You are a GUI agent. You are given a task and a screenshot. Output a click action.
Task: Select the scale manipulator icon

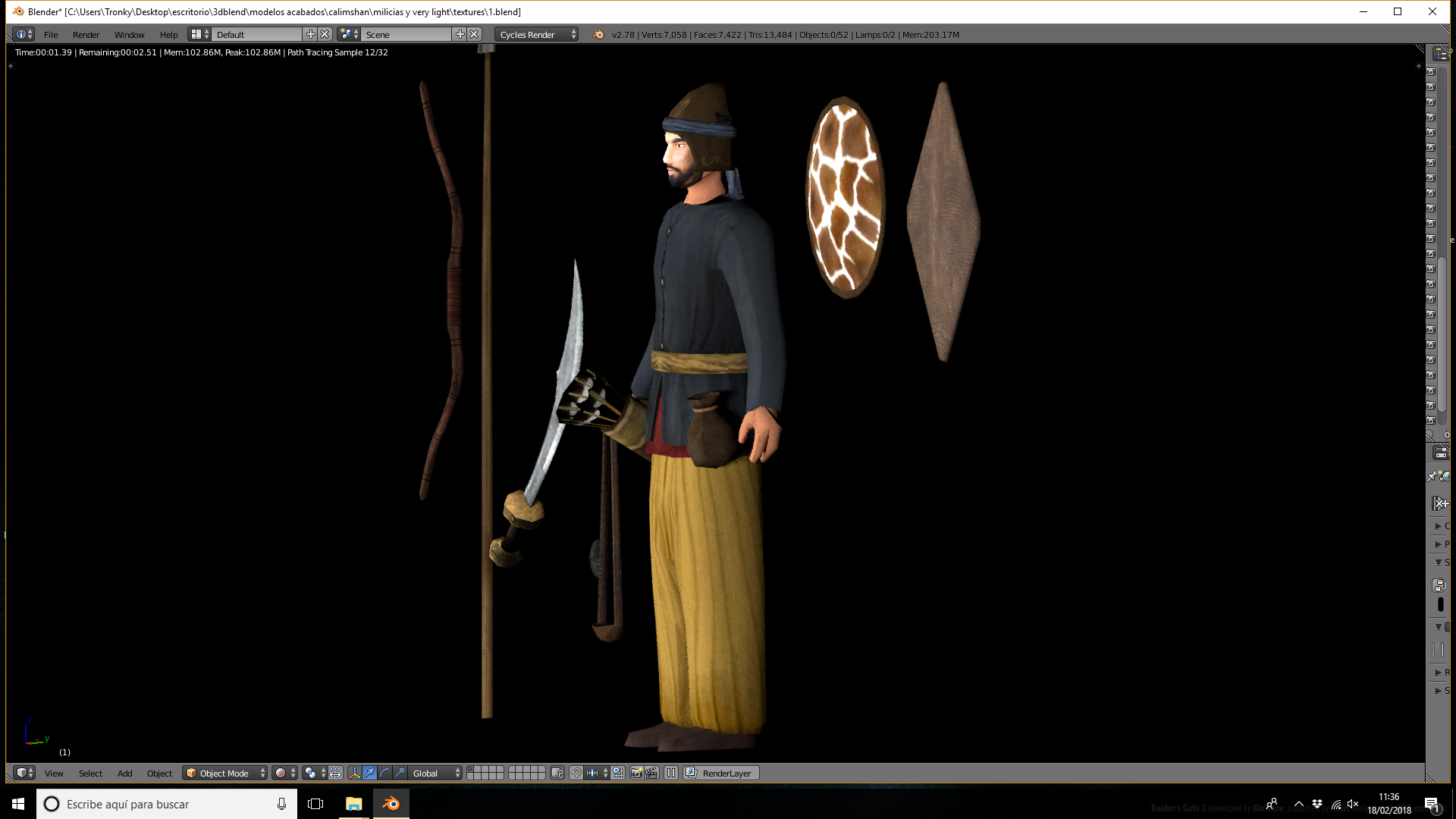(400, 773)
